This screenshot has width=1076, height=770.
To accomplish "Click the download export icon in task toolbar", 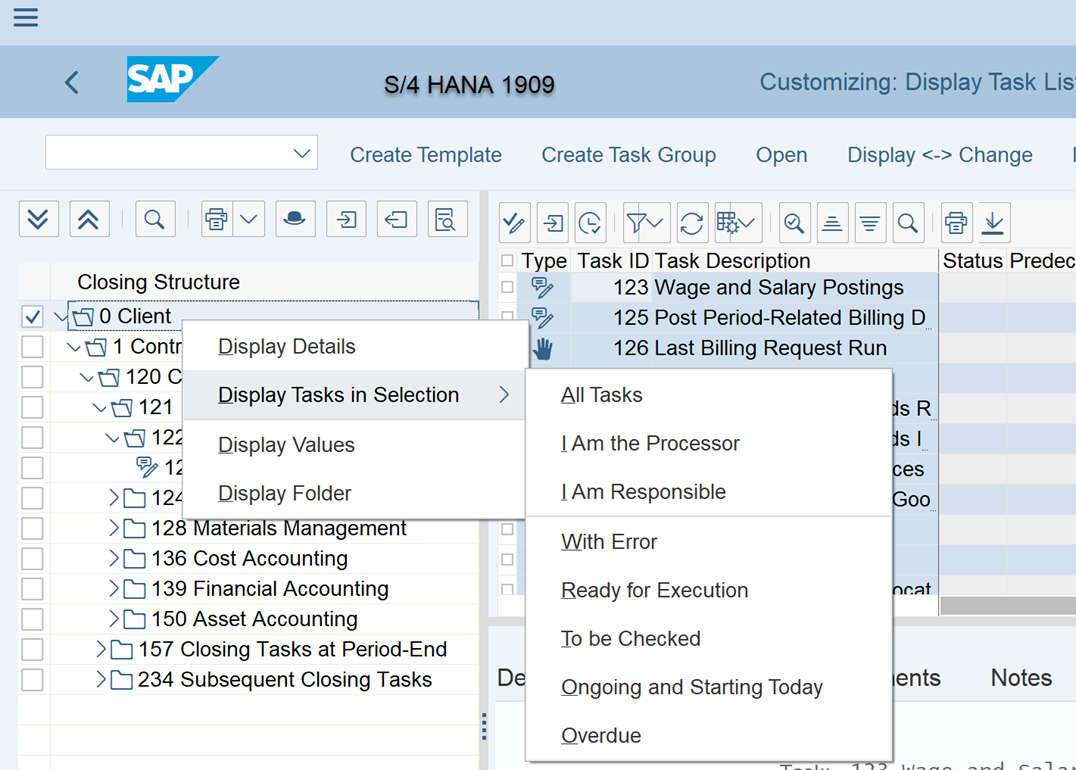I will (993, 223).
